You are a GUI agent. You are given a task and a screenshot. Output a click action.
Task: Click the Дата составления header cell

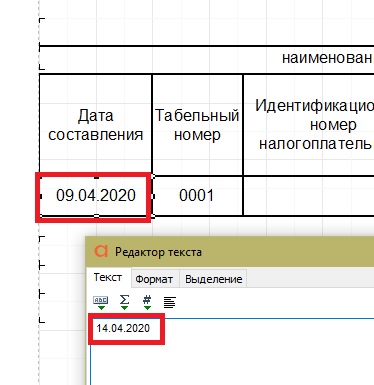pos(96,125)
